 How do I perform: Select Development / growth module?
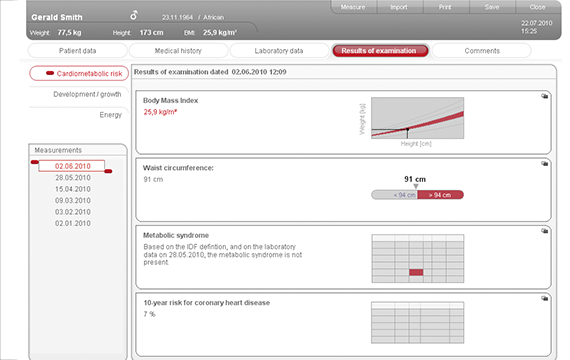[87, 94]
